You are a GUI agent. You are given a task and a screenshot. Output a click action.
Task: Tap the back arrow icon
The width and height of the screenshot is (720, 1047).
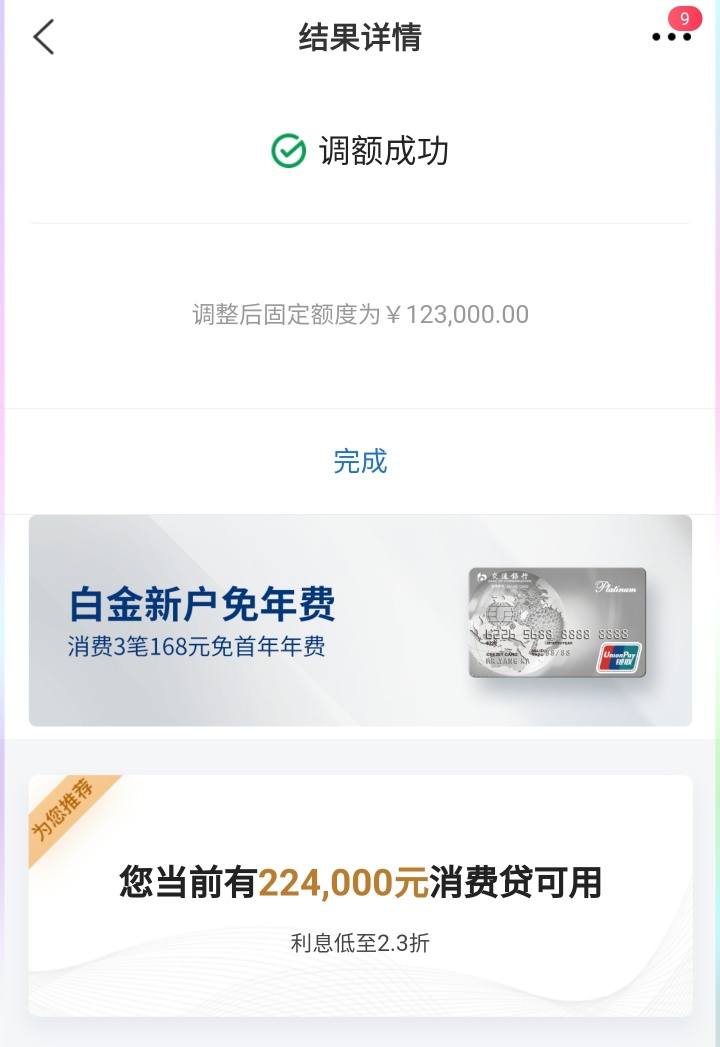43,37
